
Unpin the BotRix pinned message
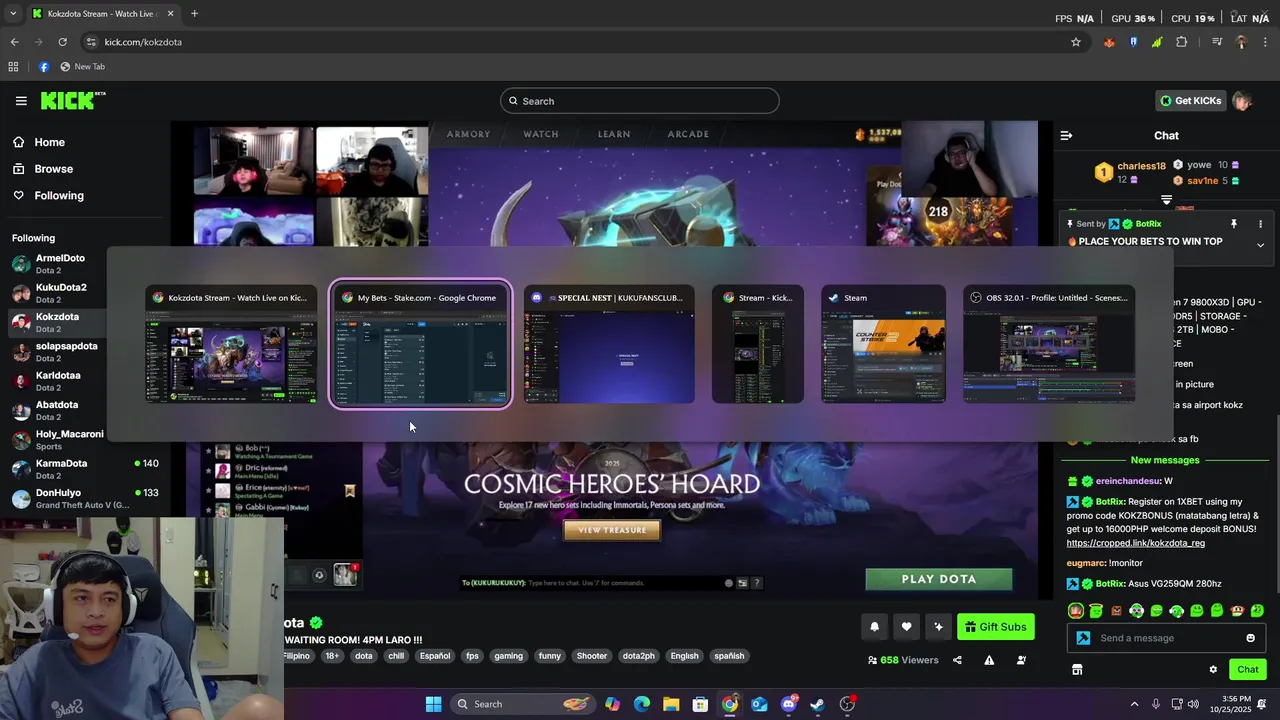coord(1233,224)
